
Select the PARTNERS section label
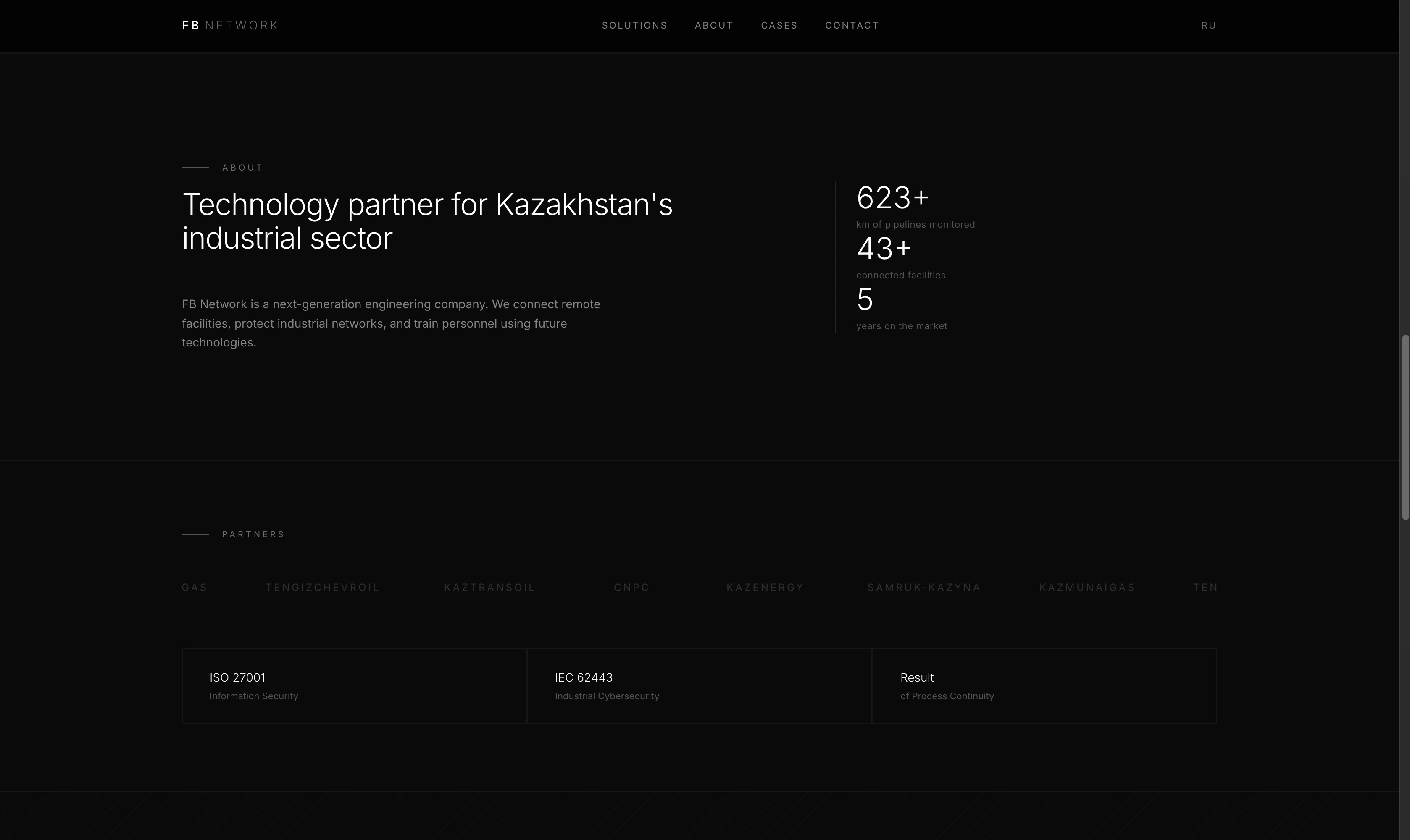point(253,534)
